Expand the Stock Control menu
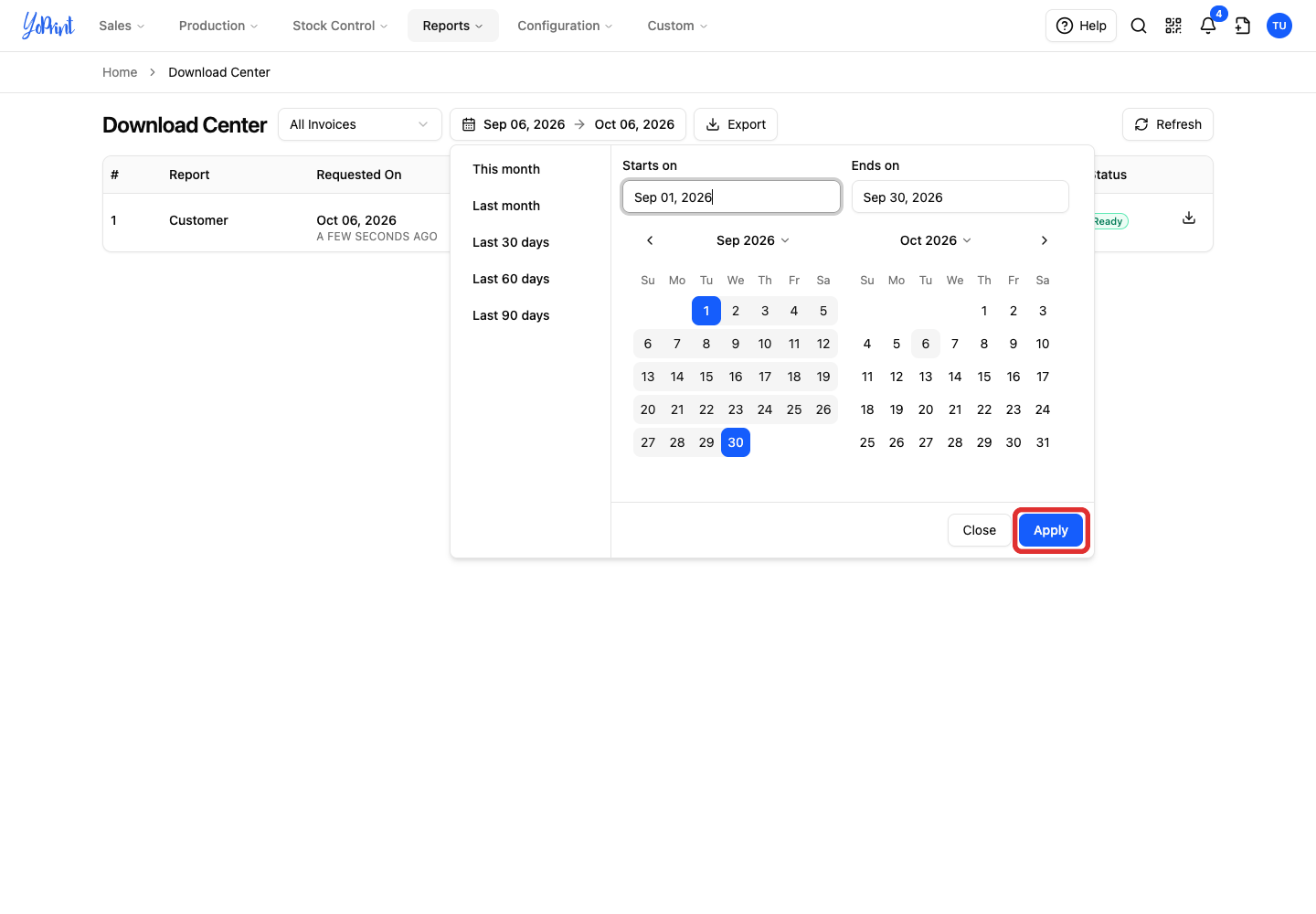Screen dimensions: 1316x914 (340, 26)
